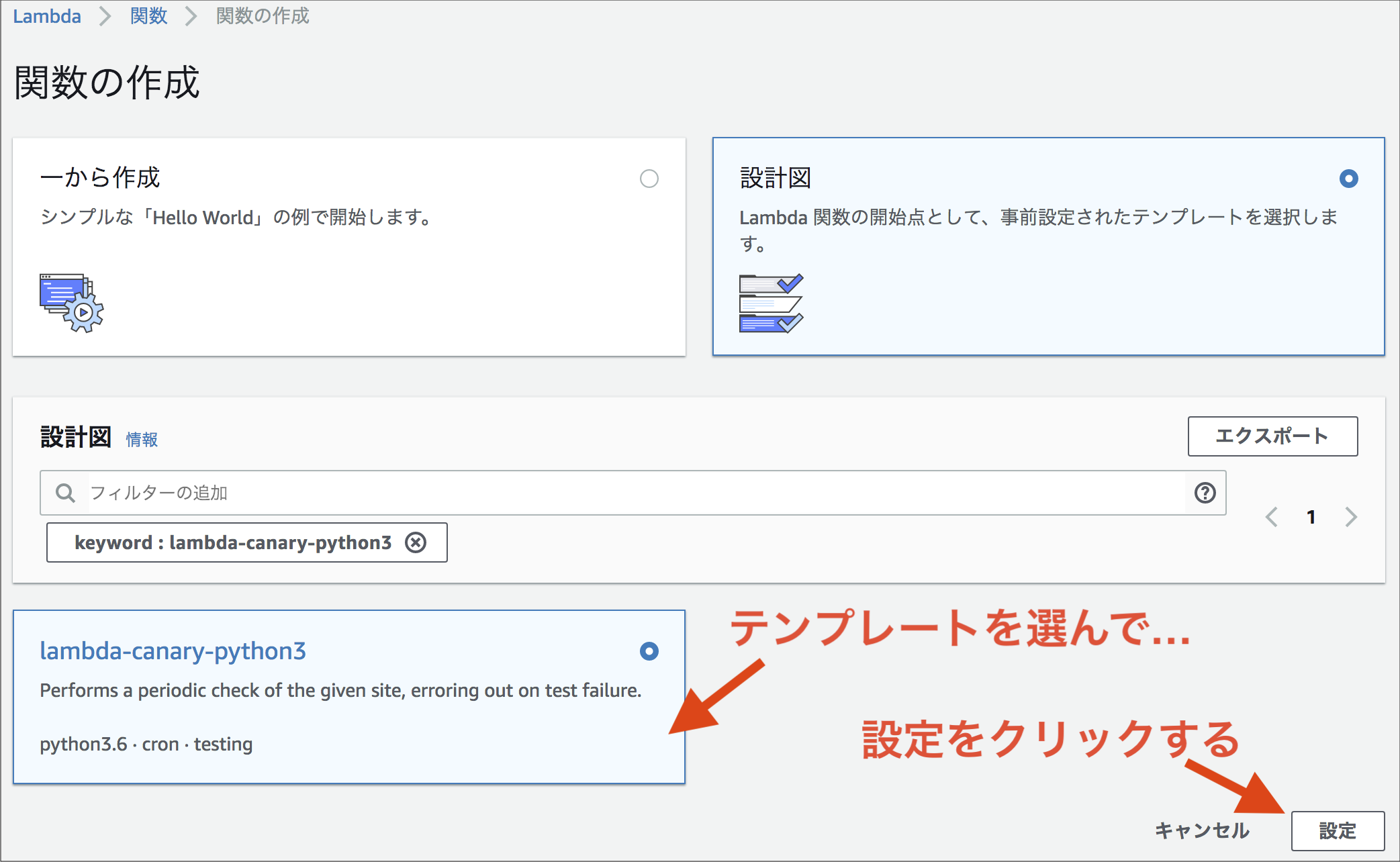Screen dimensions: 1400x862
Task: Go to next blueprints page
Action: click(1351, 517)
